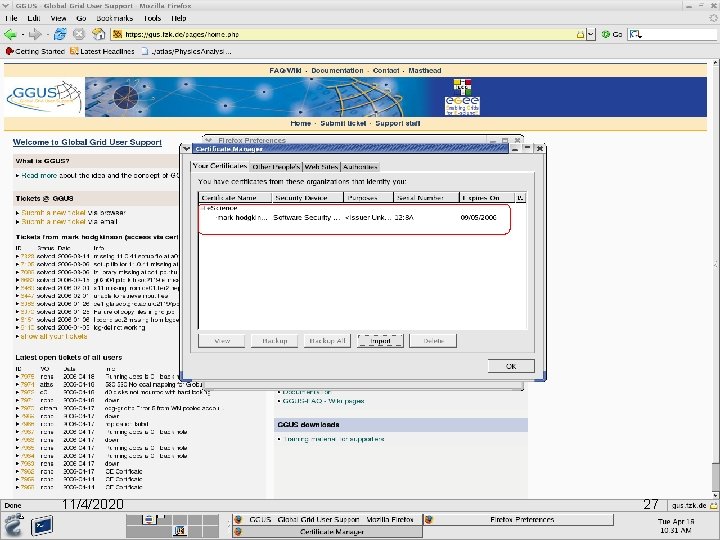Launch the terminal from the panel
720x540 pixels.
pyautogui.click(x=42, y=526)
